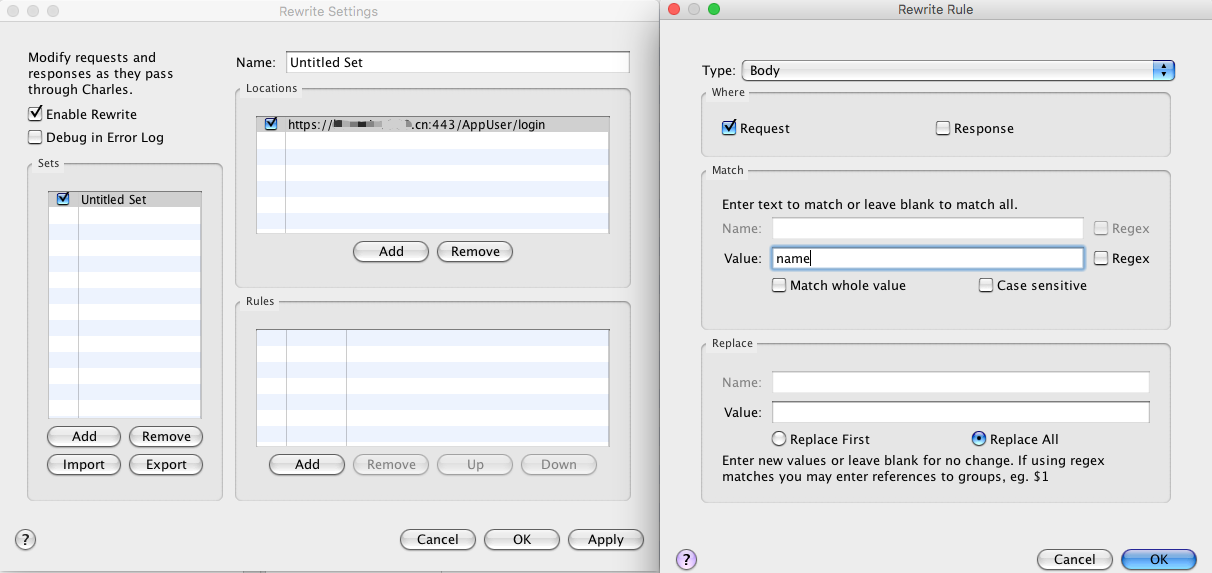Check the Response checkbox
Viewport: 1212px width, 573px height.
click(x=943, y=128)
